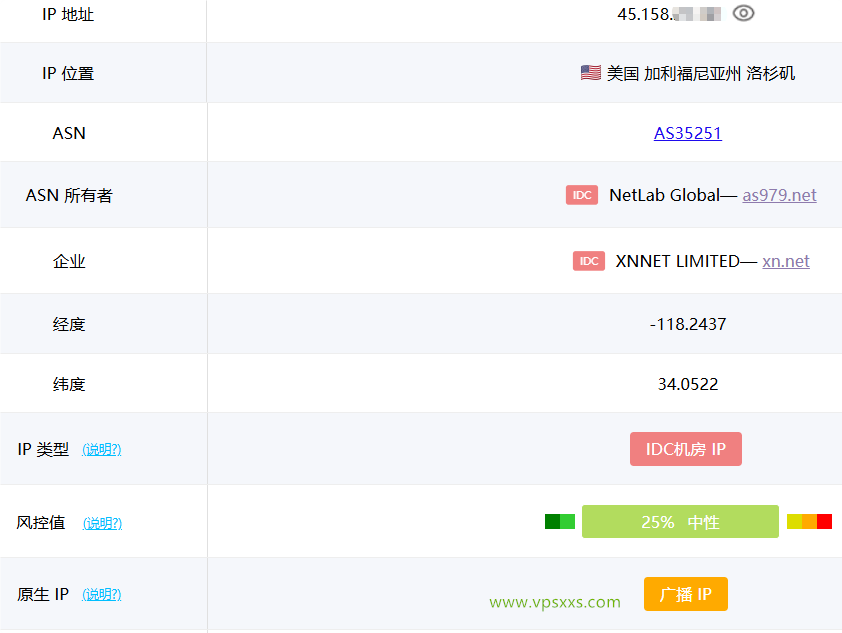842x633 pixels.
Task: Select the location text 美国 加利福尼亚州 洛杉矶
Action: [x=700, y=73]
